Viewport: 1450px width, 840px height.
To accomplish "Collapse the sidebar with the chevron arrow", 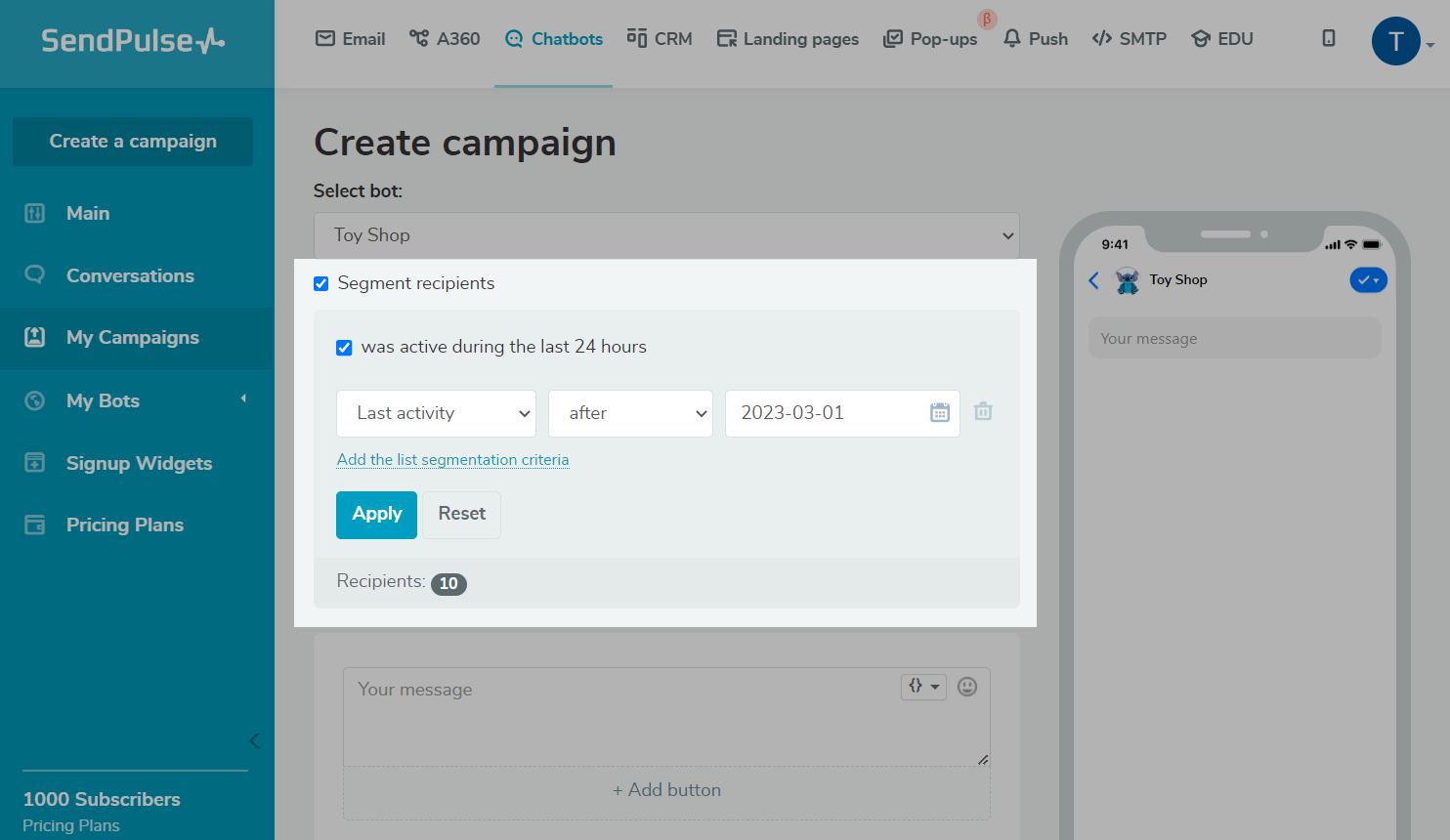I will [x=254, y=740].
